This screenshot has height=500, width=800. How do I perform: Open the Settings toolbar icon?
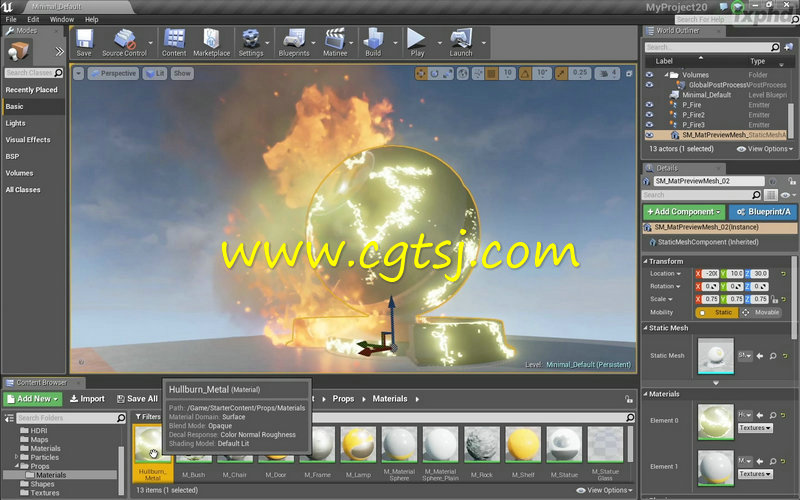click(251, 43)
